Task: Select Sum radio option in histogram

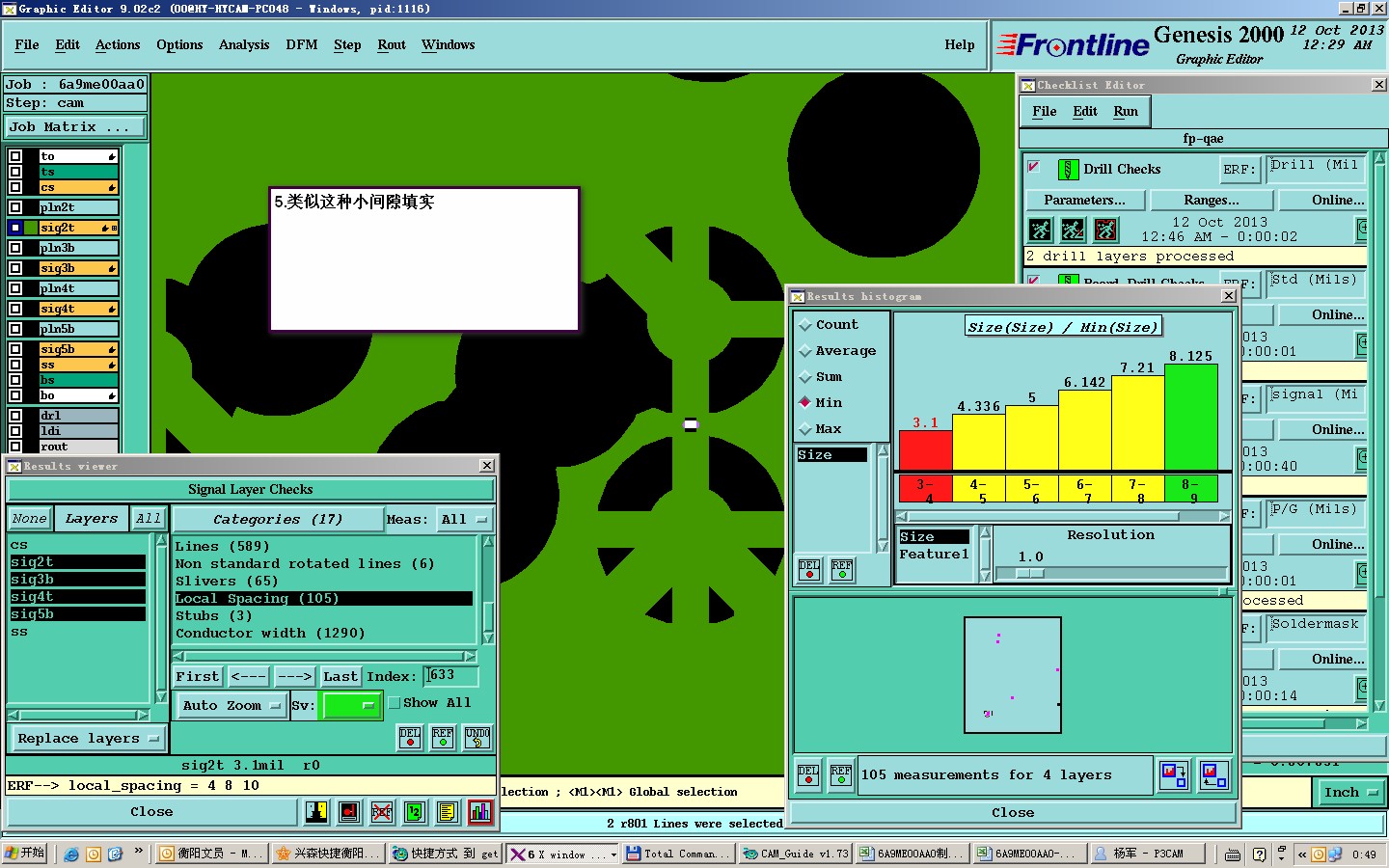Action: [805, 377]
